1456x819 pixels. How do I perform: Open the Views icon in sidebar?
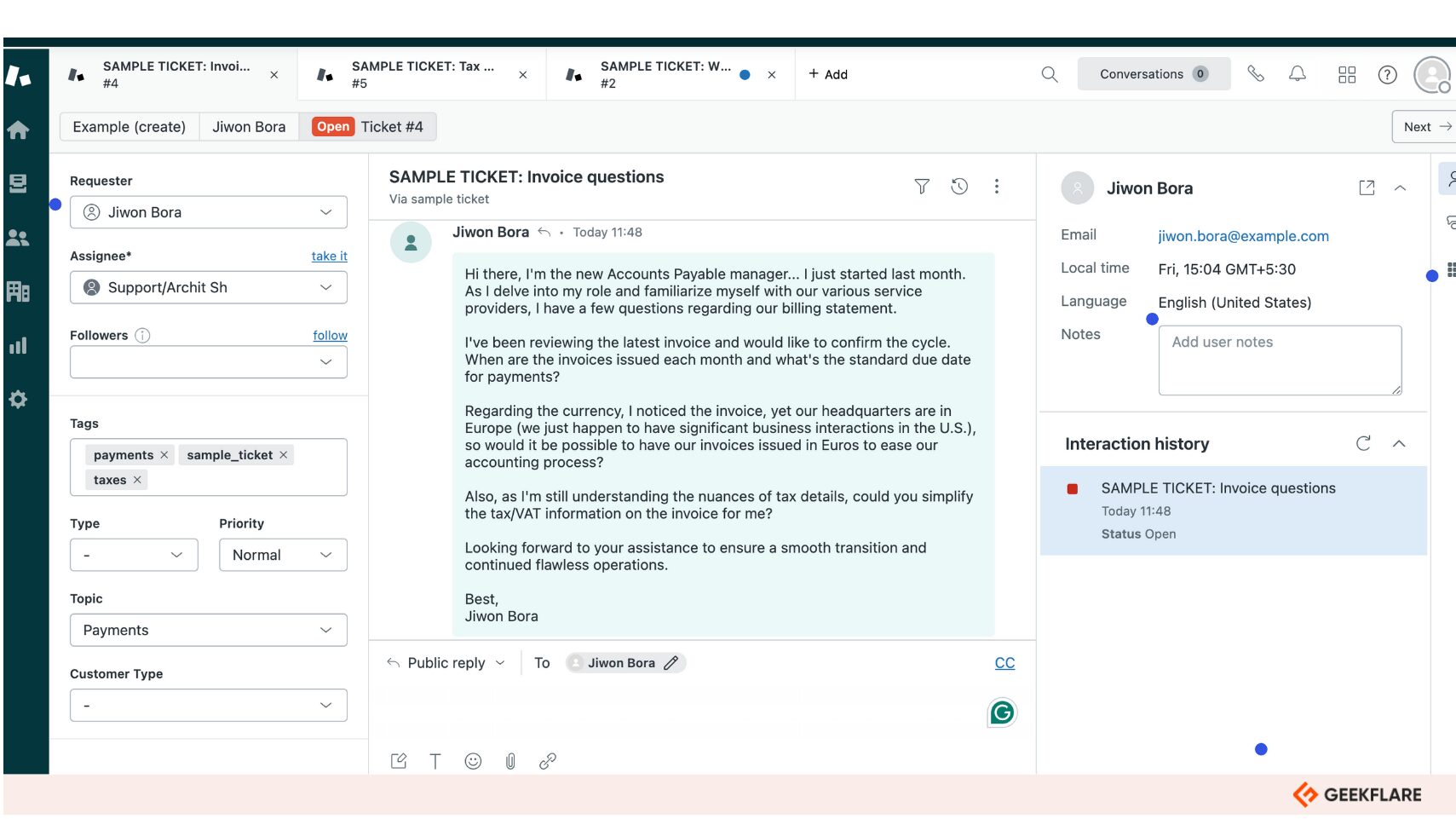coord(18,183)
